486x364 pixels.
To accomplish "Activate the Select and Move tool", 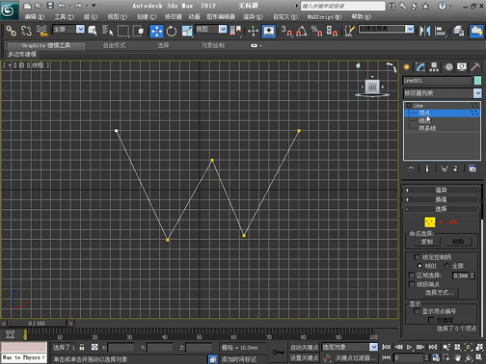I will coord(156,31).
